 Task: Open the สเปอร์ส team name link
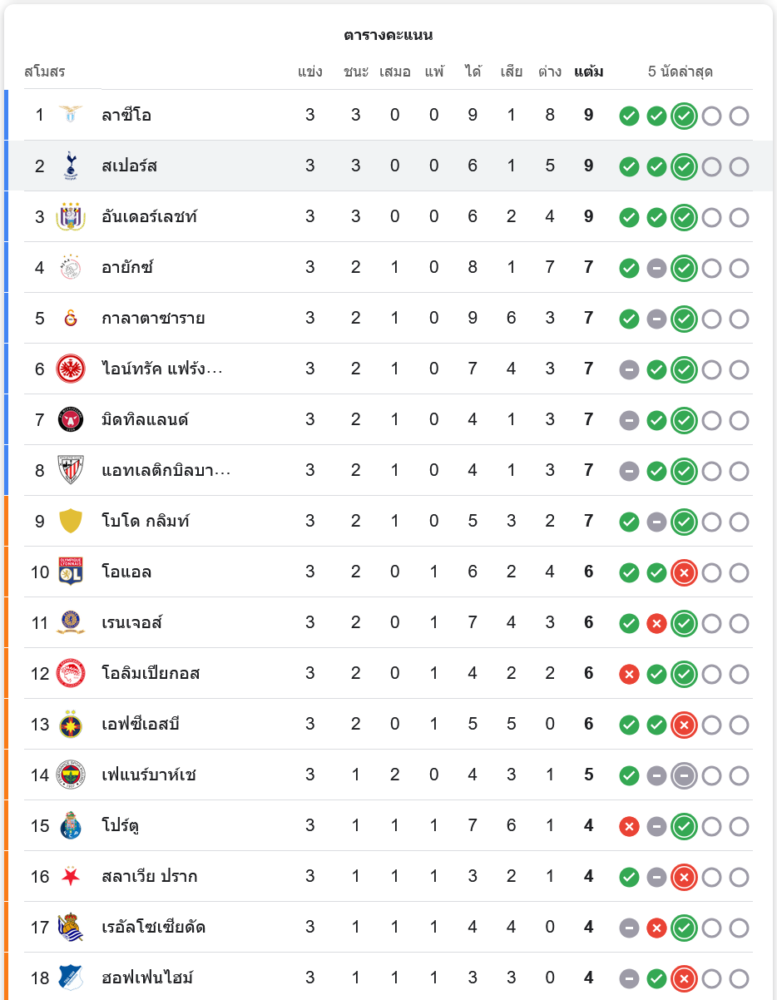click(x=129, y=166)
